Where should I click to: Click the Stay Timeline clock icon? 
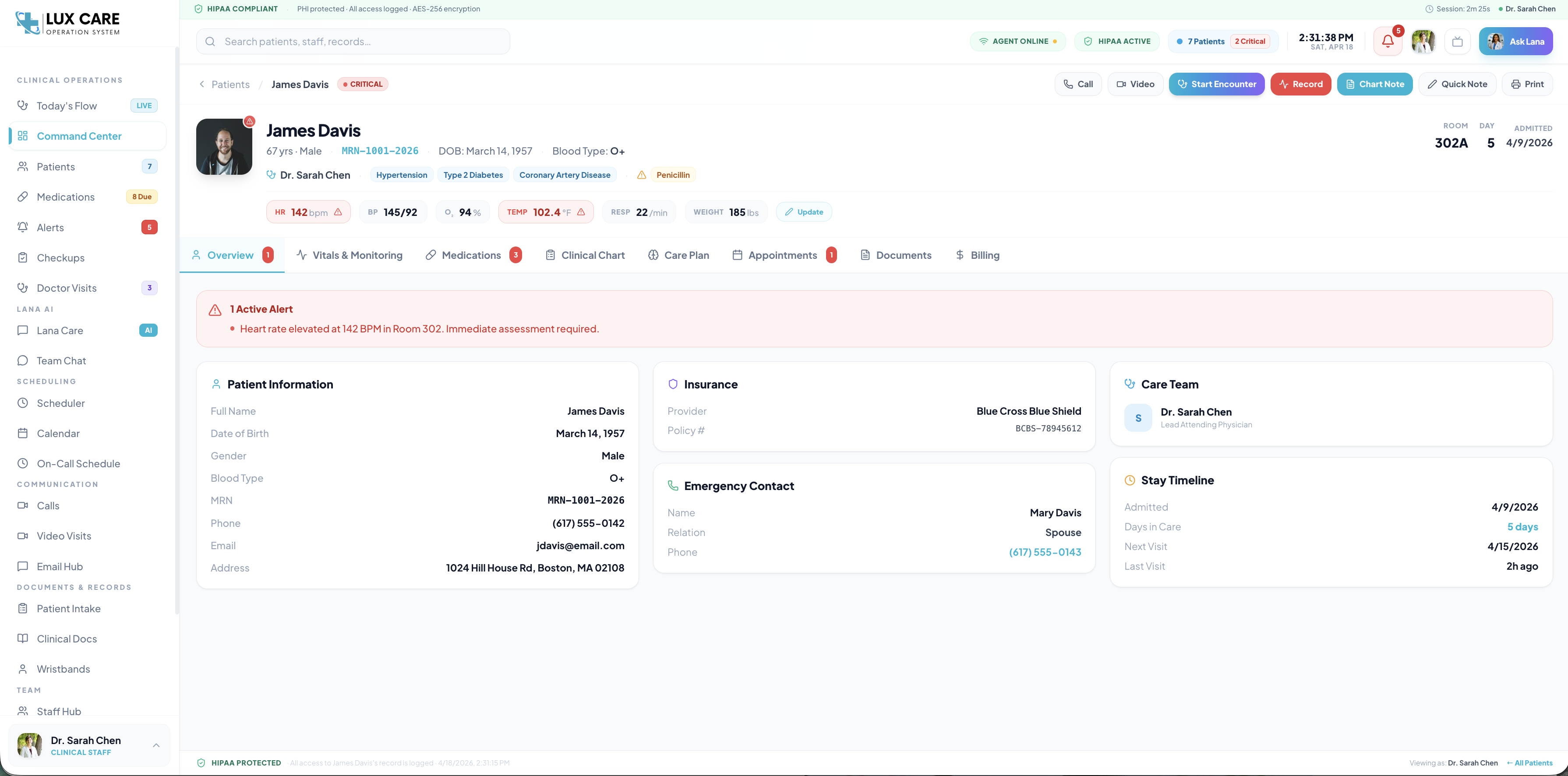1130,480
